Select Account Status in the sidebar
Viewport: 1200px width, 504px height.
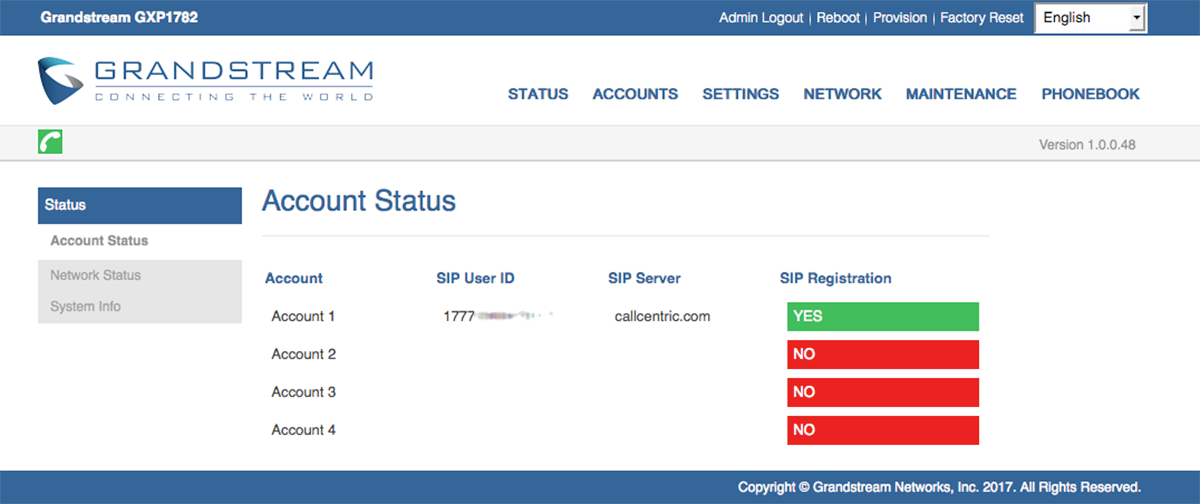coord(99,241)
